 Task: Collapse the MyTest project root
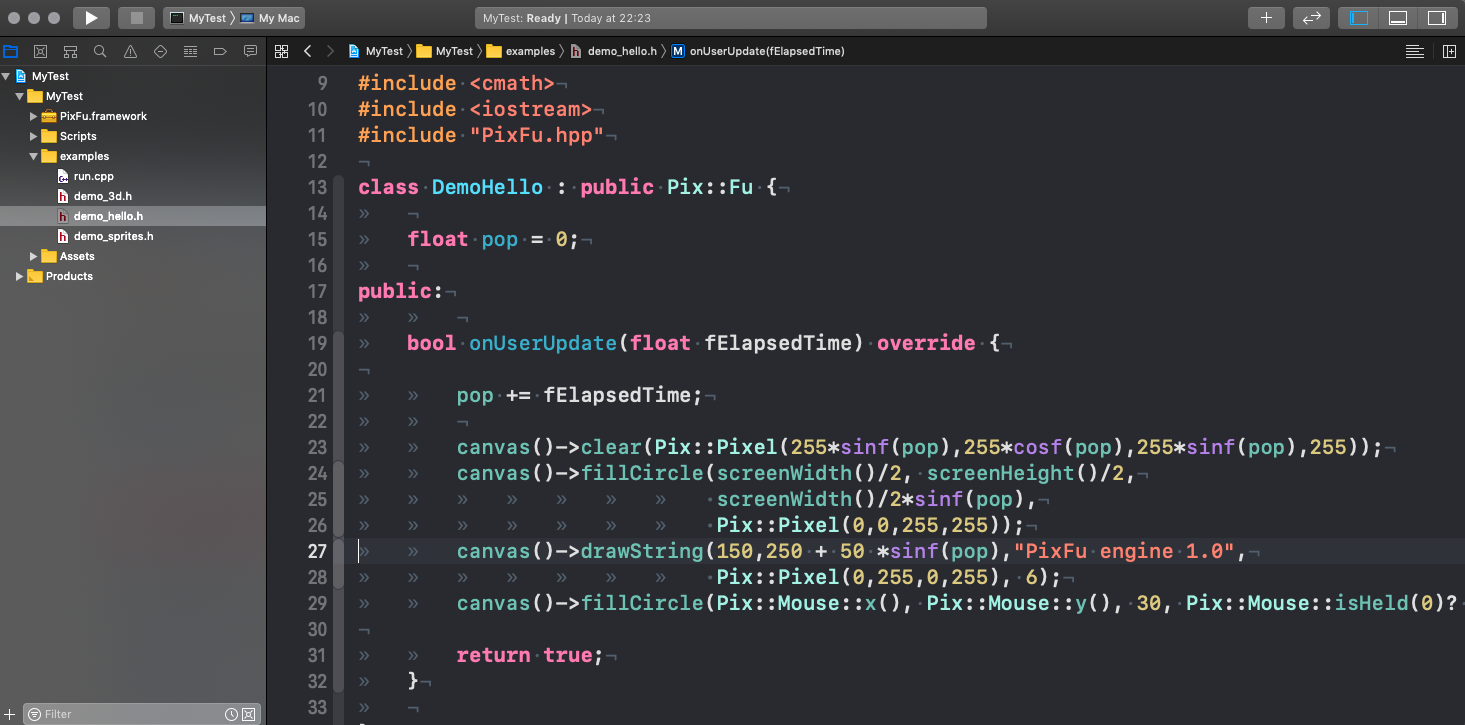[6, 76]
